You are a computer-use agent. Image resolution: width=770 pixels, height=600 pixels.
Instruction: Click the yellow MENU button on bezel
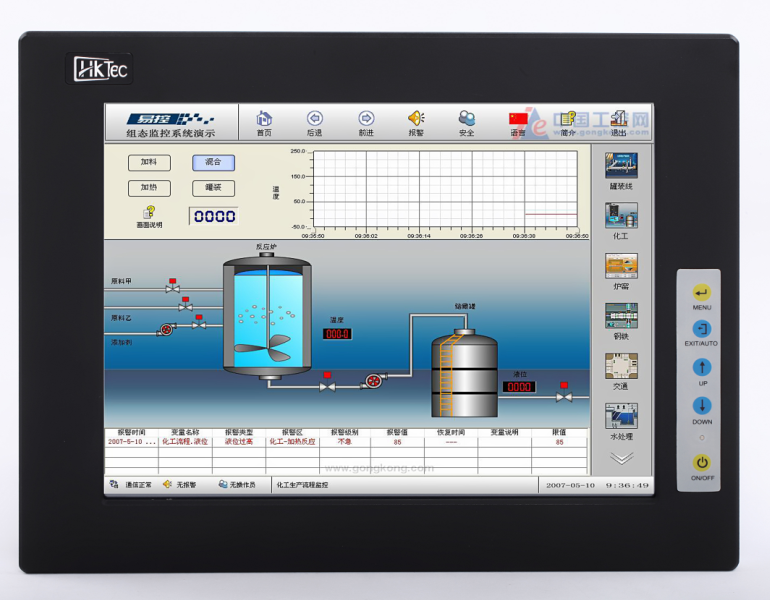702,293
